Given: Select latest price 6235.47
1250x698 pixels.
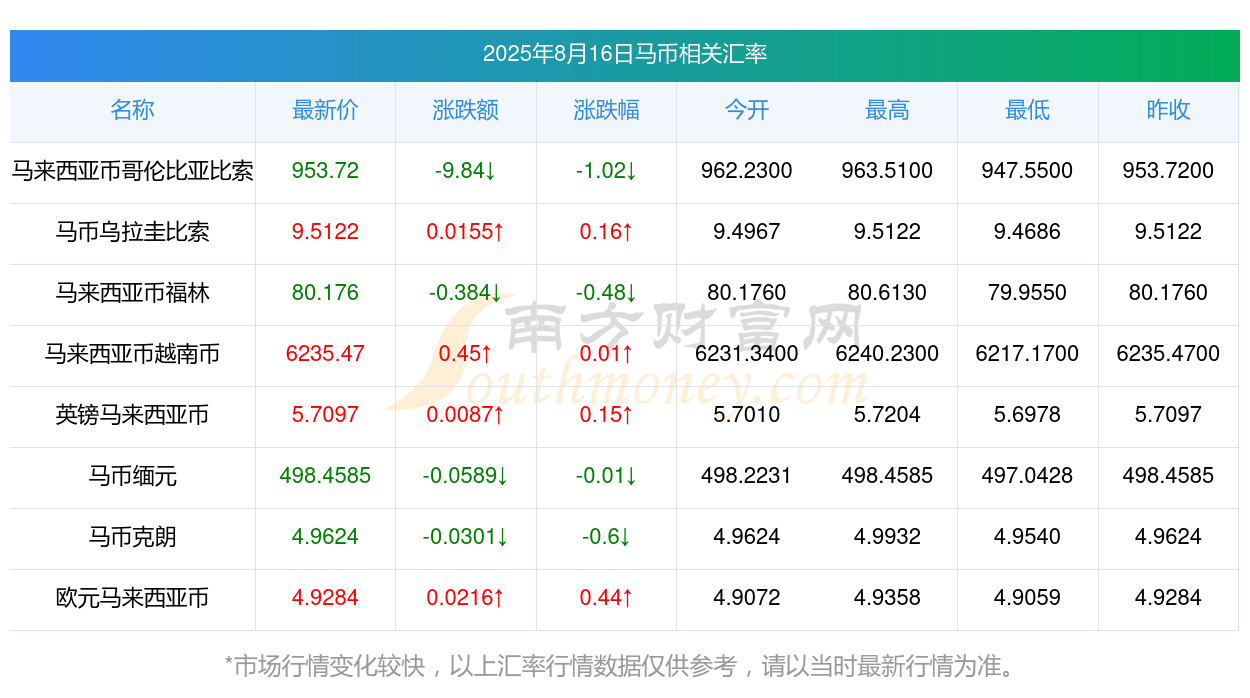Looking at the screenshot, I should click(x=325, y=354).
